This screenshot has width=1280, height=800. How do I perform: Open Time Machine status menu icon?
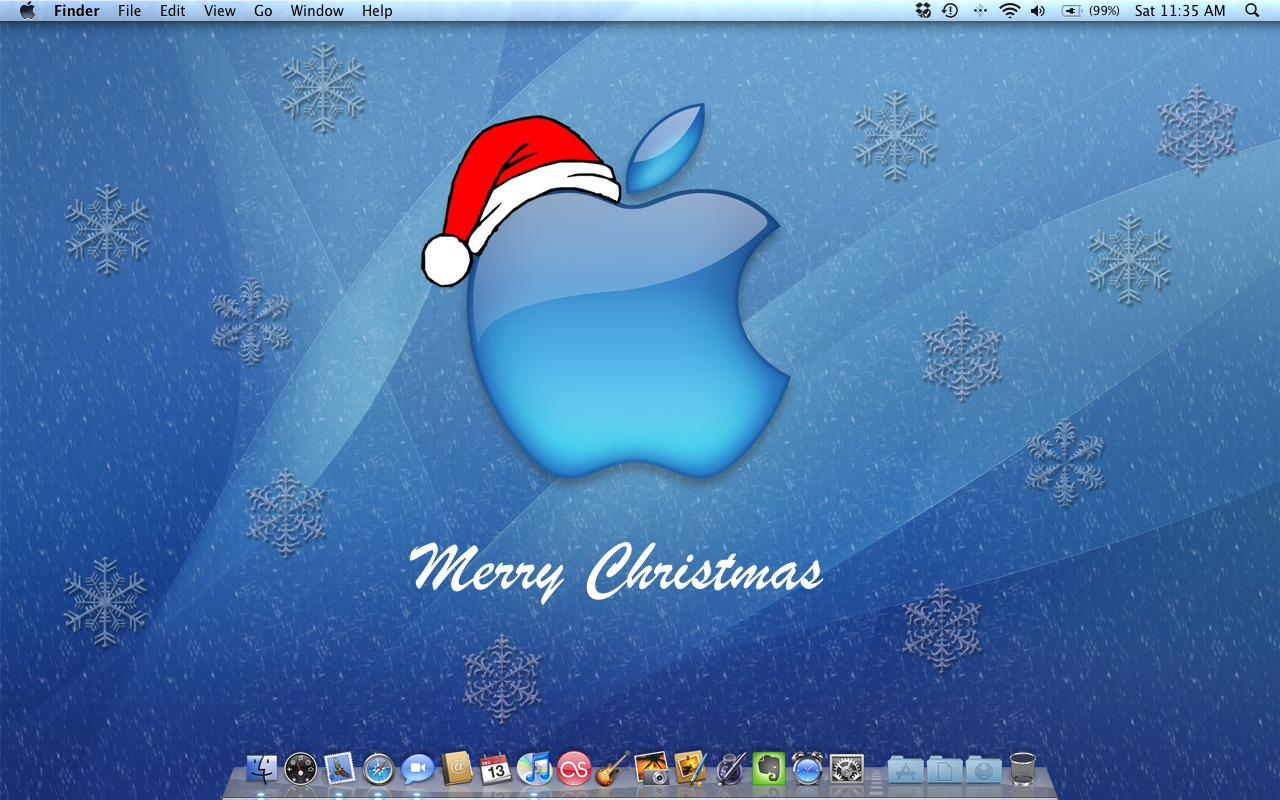click(x=950, y=11)
